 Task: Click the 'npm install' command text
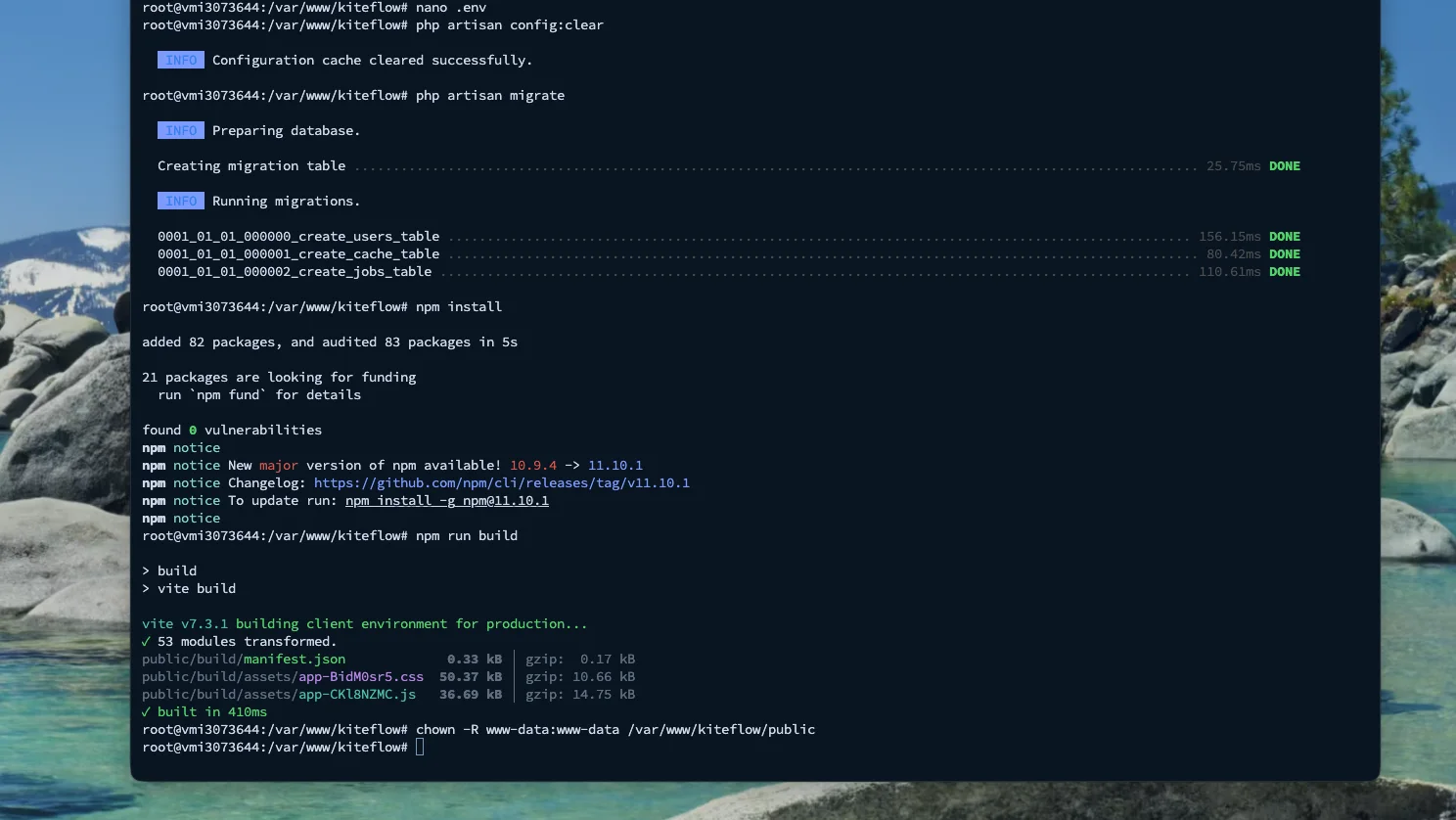[459, 306]
